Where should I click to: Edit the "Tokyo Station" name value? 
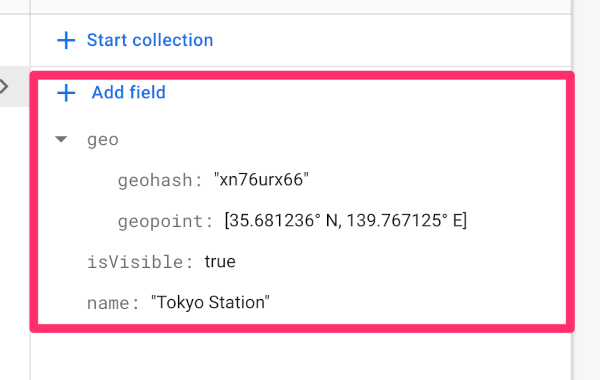(x=210, y=302)
